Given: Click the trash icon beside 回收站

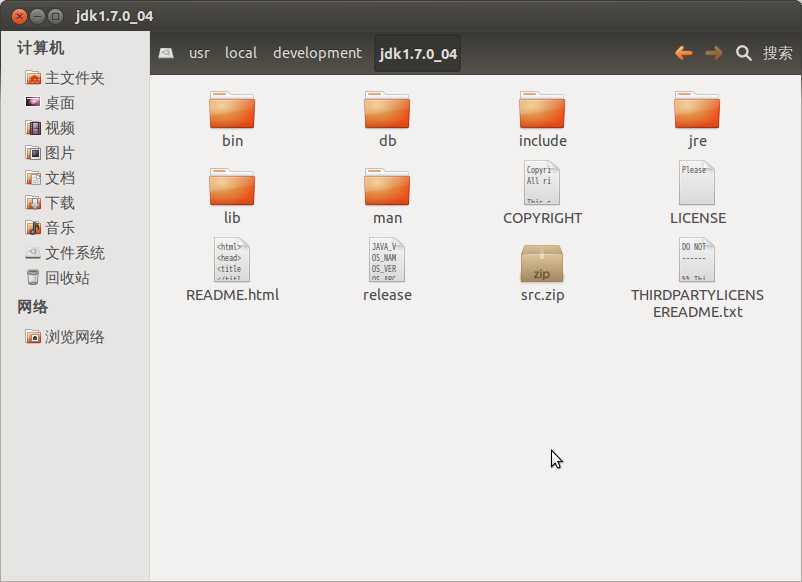Looking at the screenshot, I should [33, 277].
